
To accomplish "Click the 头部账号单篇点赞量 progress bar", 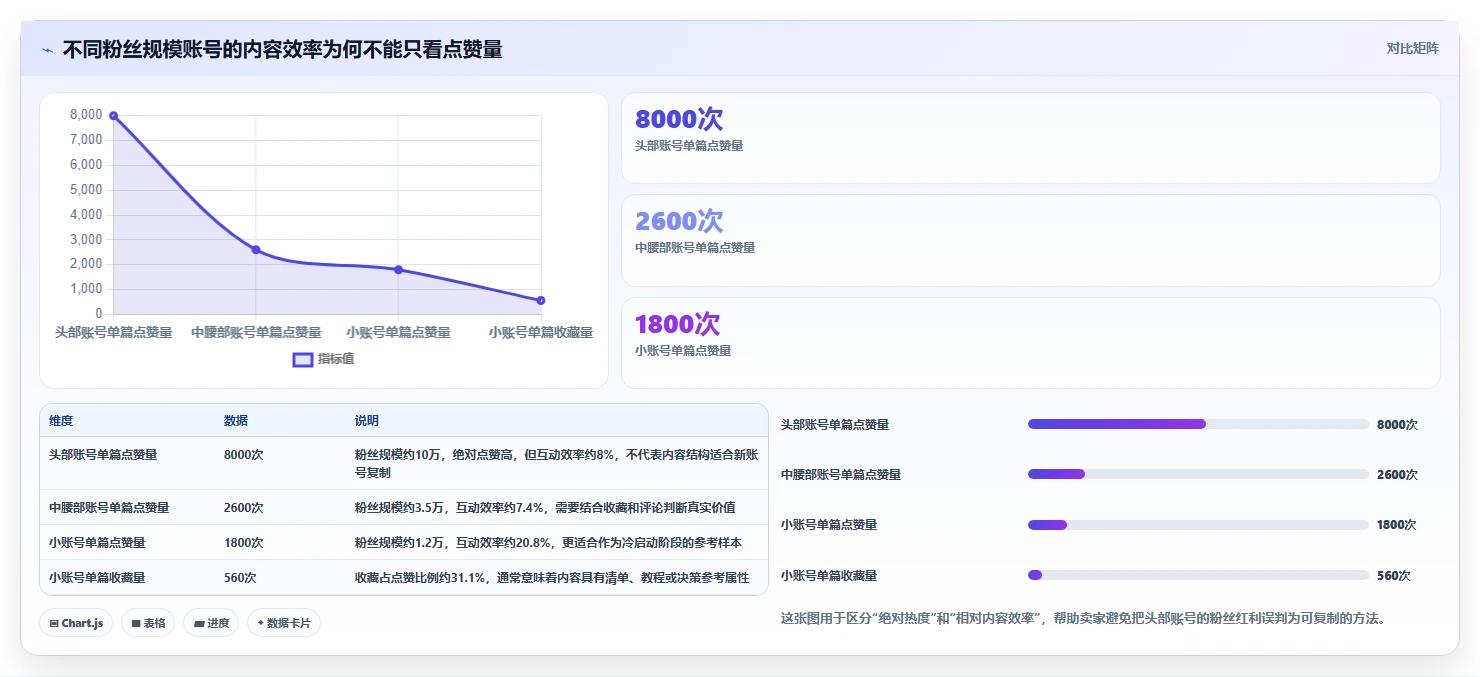I will click(1198, 424).
